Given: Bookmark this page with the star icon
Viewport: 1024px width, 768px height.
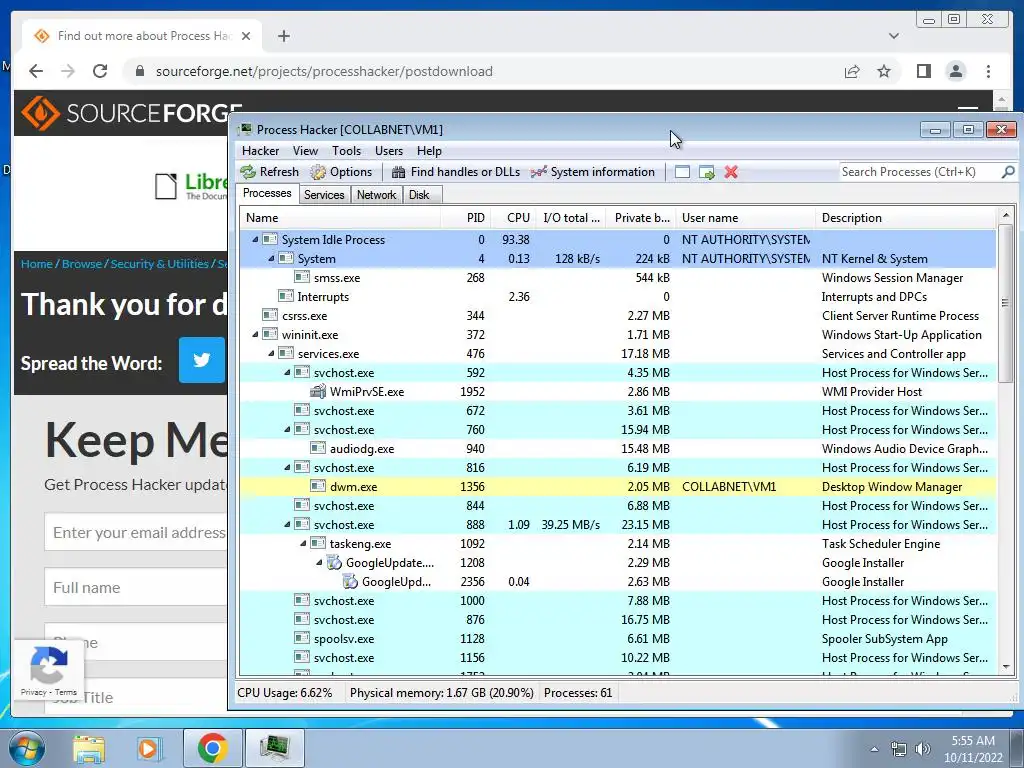Looking at the screenshot, I should (884, 71).
